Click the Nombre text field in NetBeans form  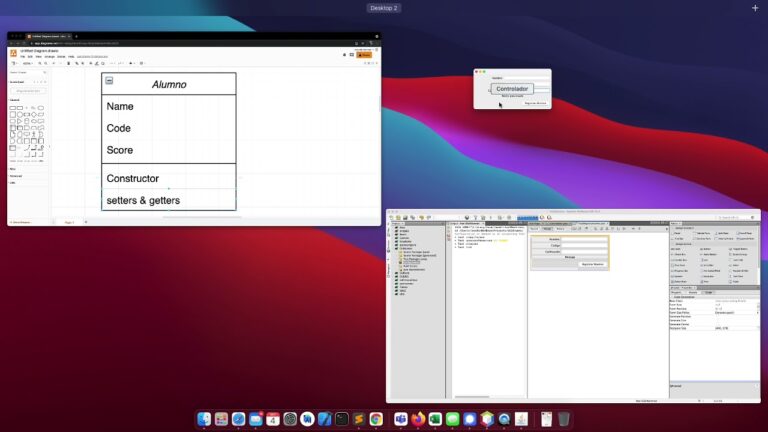584,239
